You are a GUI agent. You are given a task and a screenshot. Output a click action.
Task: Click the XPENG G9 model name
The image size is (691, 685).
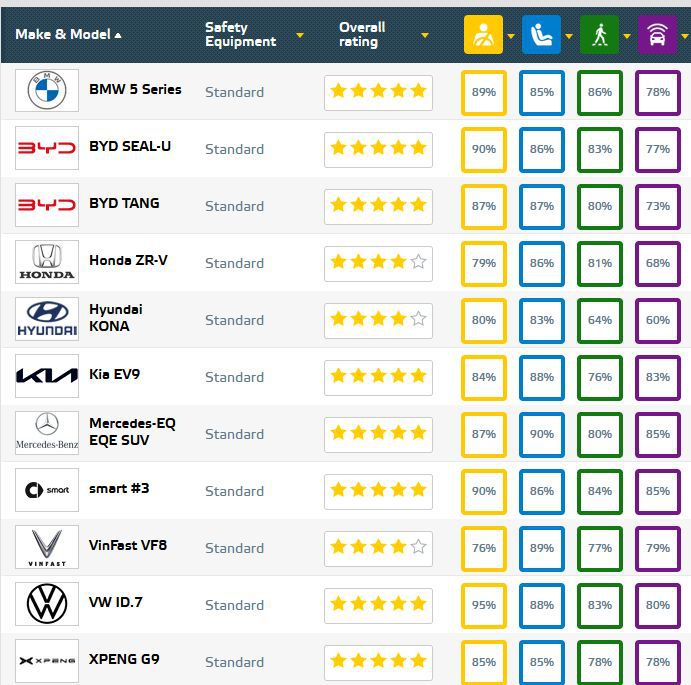click(124, 659)
